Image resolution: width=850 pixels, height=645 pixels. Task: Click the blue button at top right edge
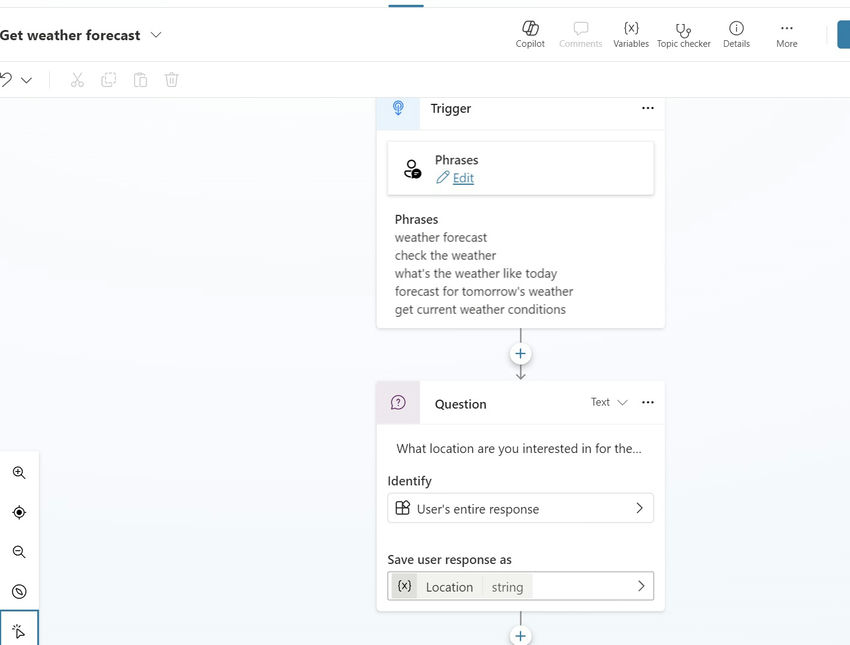coord(843,34)
